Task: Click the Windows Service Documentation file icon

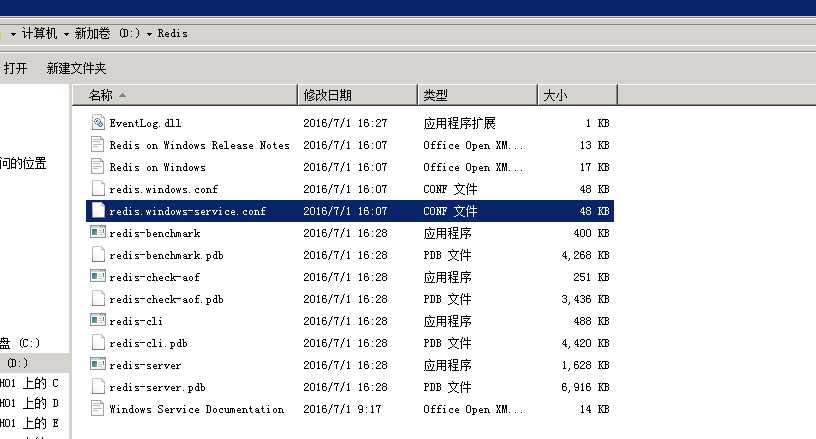Action: (x=97, y=408)
